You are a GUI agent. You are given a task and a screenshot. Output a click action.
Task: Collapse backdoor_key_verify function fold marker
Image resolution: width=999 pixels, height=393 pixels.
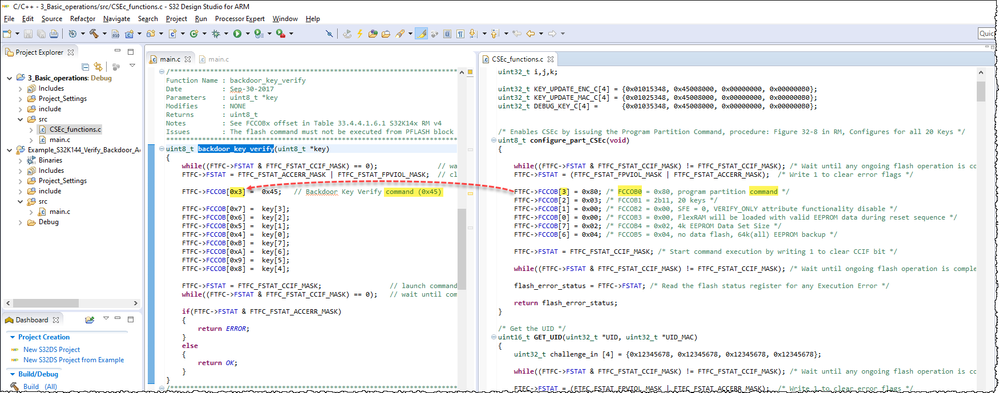coord(161,148)
